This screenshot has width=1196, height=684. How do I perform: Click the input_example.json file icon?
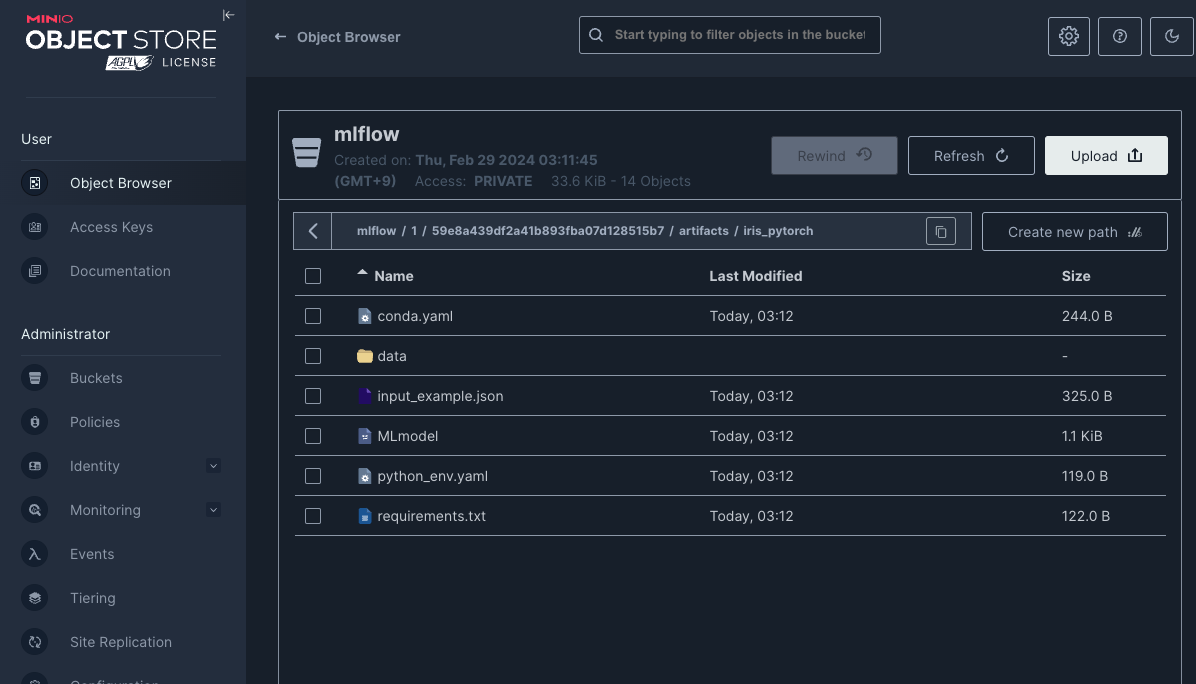coord(365,396)
